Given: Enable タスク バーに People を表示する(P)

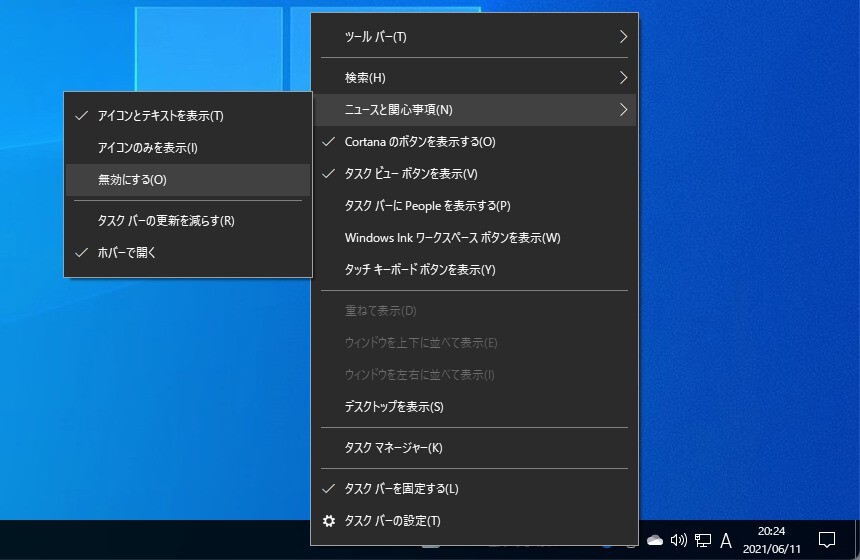Looking at the screenshot, I should pyautogui.click(x=474, y=206).
